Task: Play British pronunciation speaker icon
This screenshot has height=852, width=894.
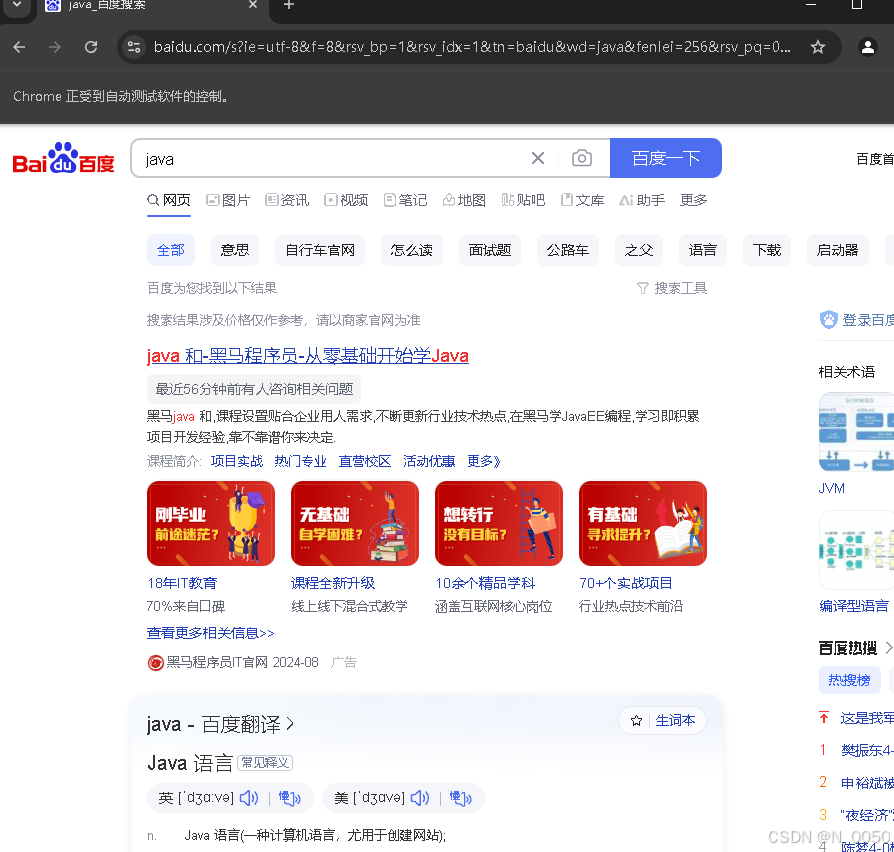Action: [249, 798]
